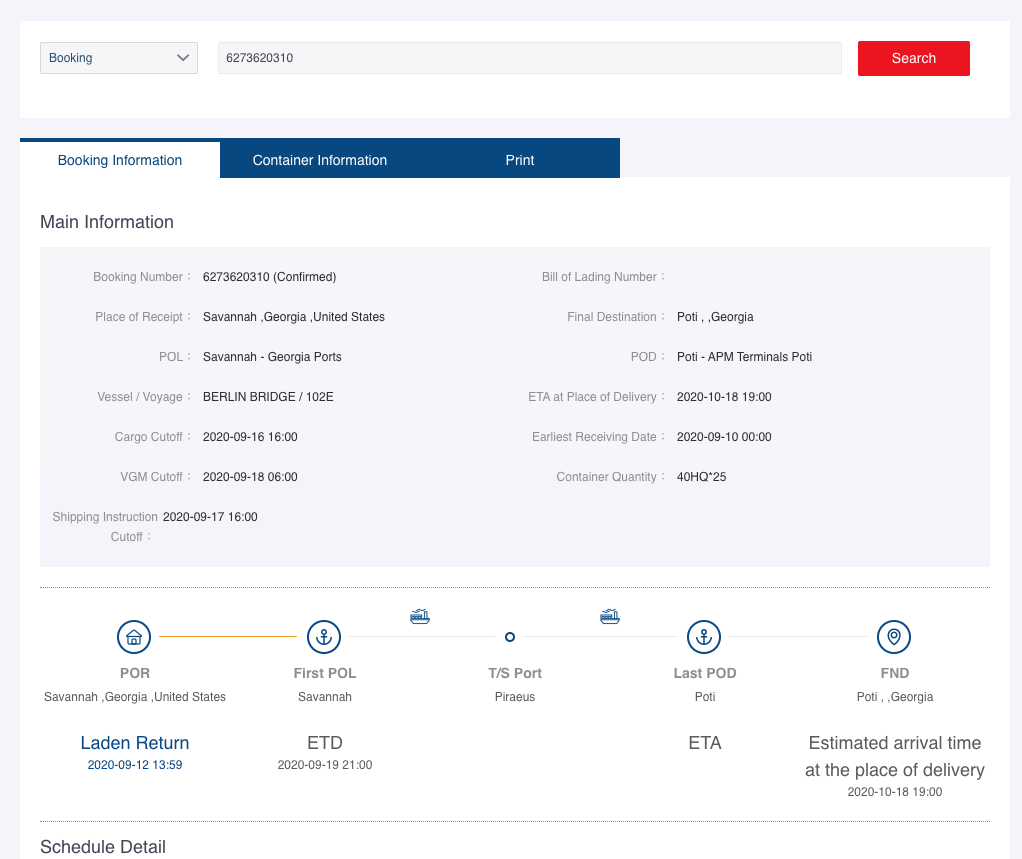This screenshot has width=1022, height=859.
Task: Click the POR house icon
Action: [134, 636]
